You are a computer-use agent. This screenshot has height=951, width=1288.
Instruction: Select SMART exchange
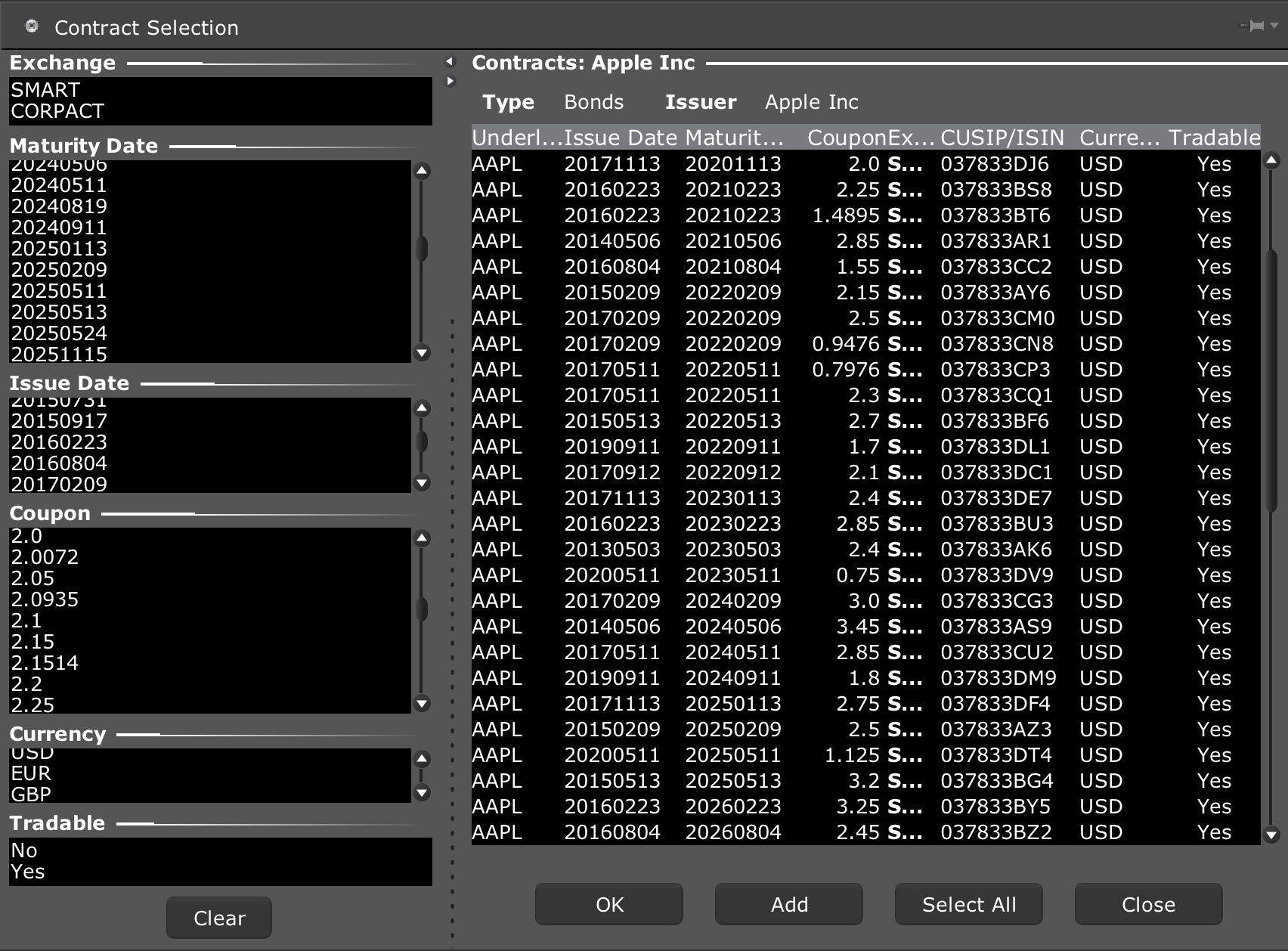tap(221, 90)
